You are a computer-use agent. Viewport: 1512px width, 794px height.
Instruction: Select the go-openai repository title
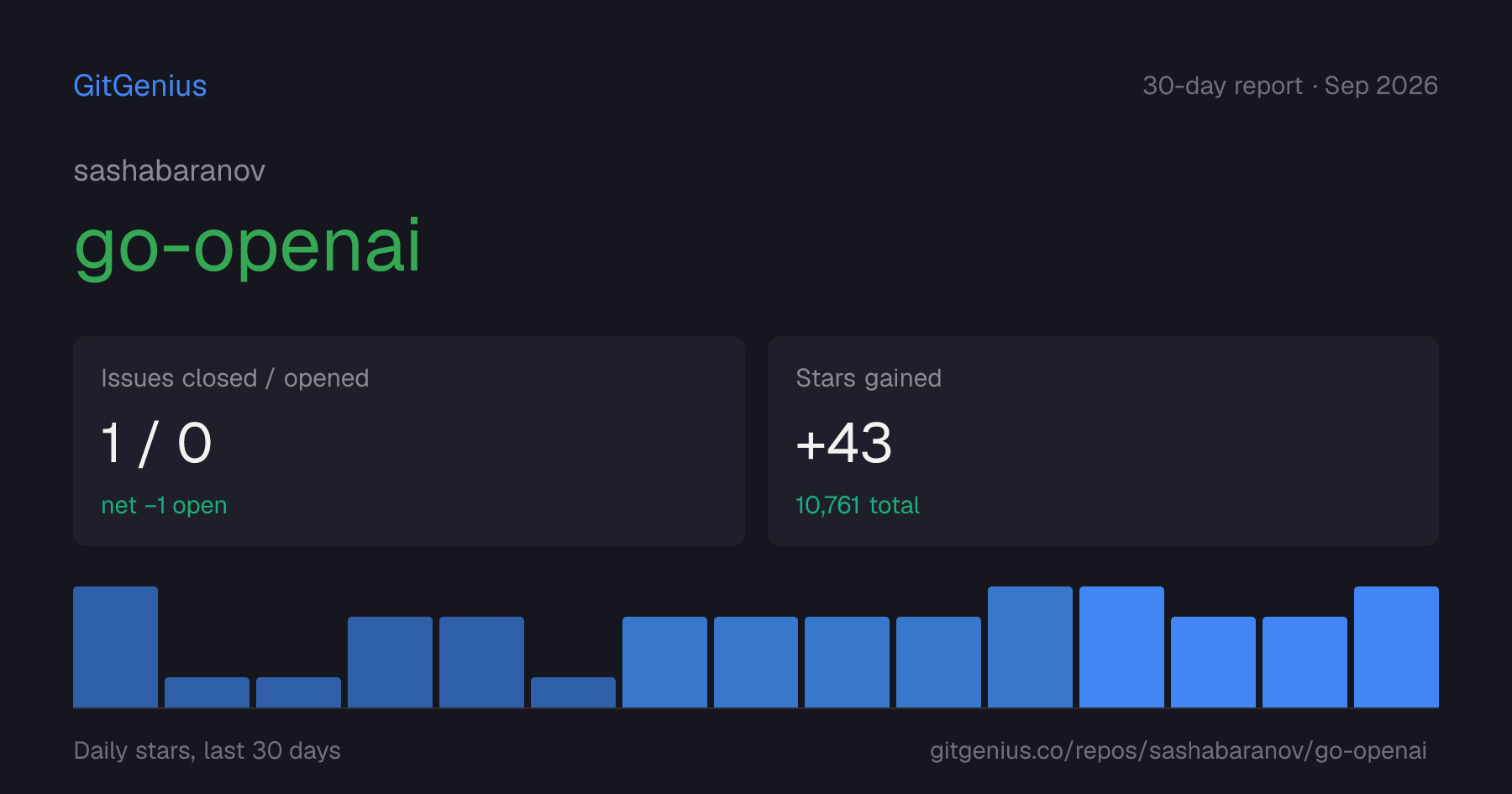coord(248,246)
